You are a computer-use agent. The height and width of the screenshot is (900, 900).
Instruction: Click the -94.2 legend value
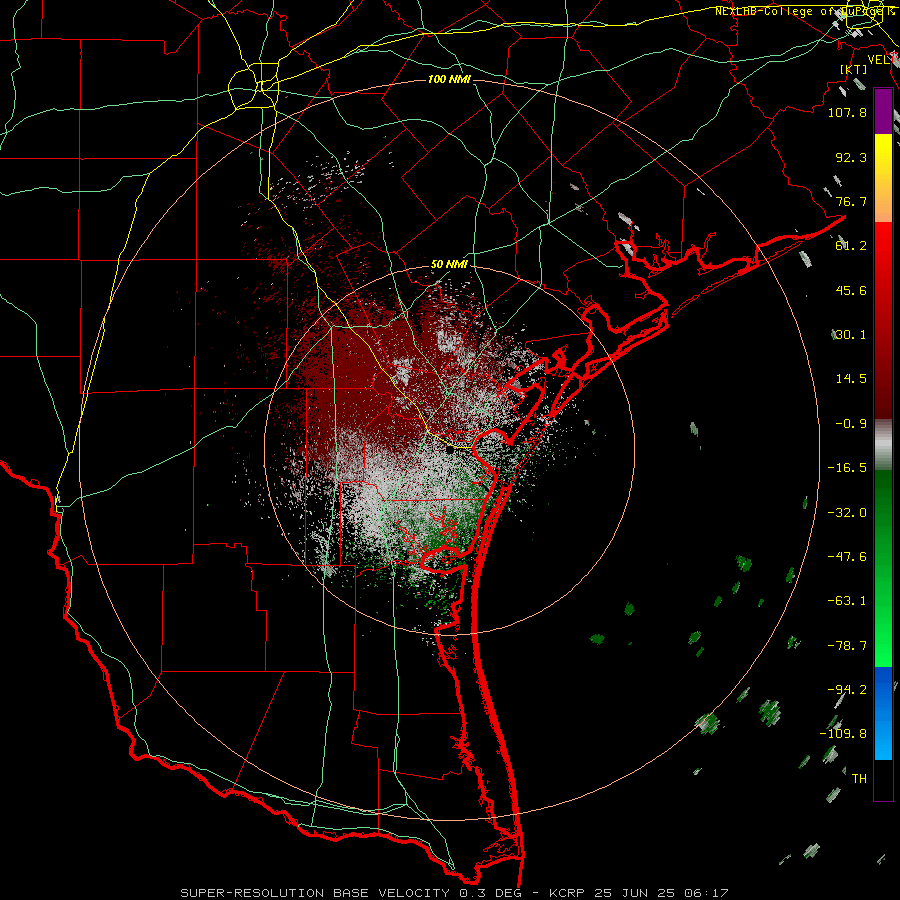coord(847,690)
